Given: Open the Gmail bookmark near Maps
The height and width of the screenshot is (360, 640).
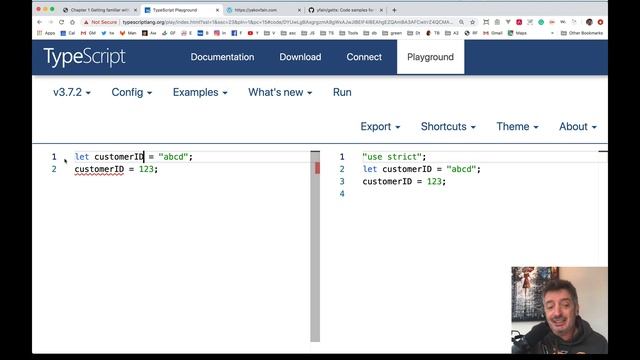Looking at the screenshot, I should [x=493, y=33].
